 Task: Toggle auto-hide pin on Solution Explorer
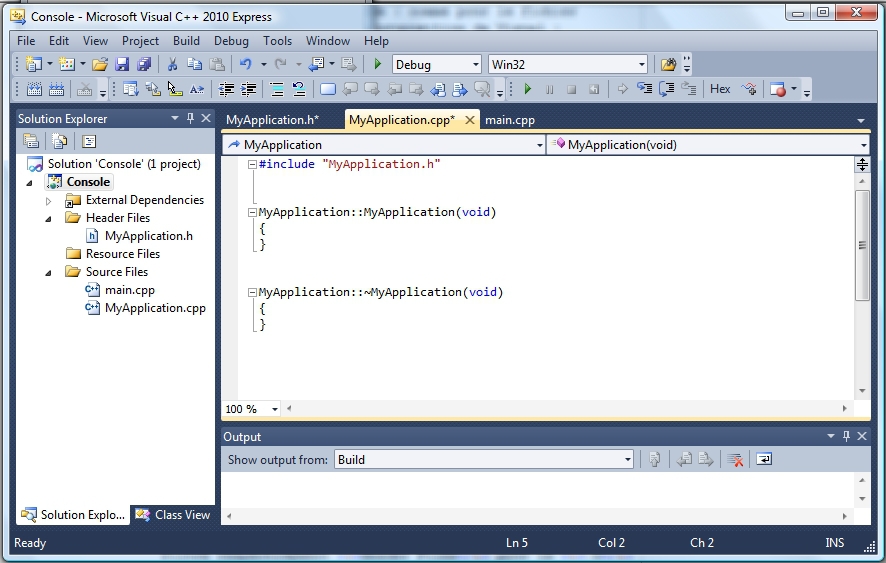click(190, 118)
